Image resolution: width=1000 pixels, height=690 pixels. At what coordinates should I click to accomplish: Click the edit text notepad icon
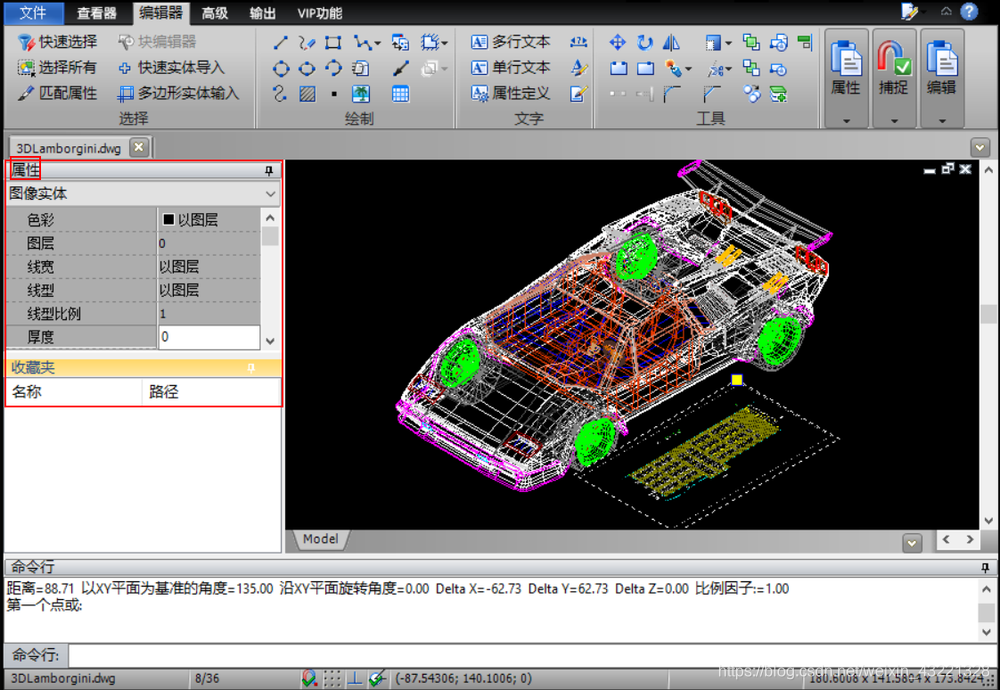578,94
